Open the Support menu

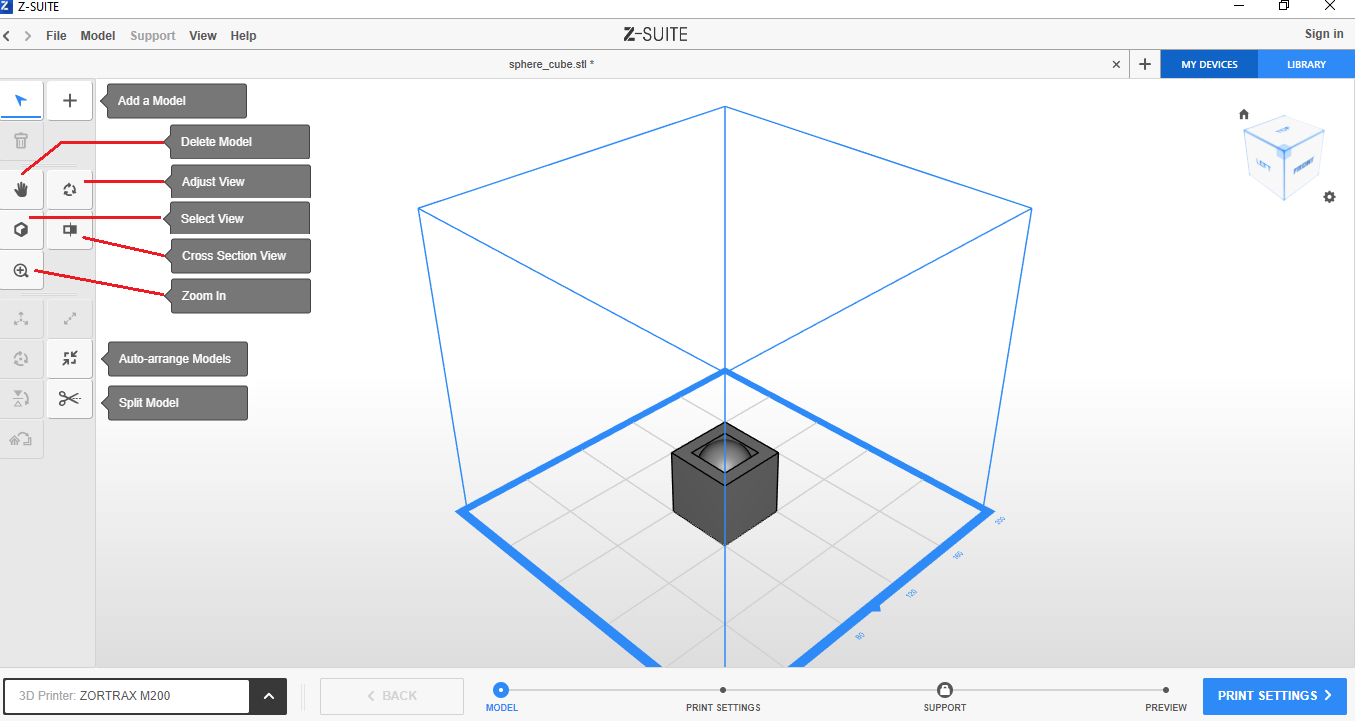[x=153, y=36]
